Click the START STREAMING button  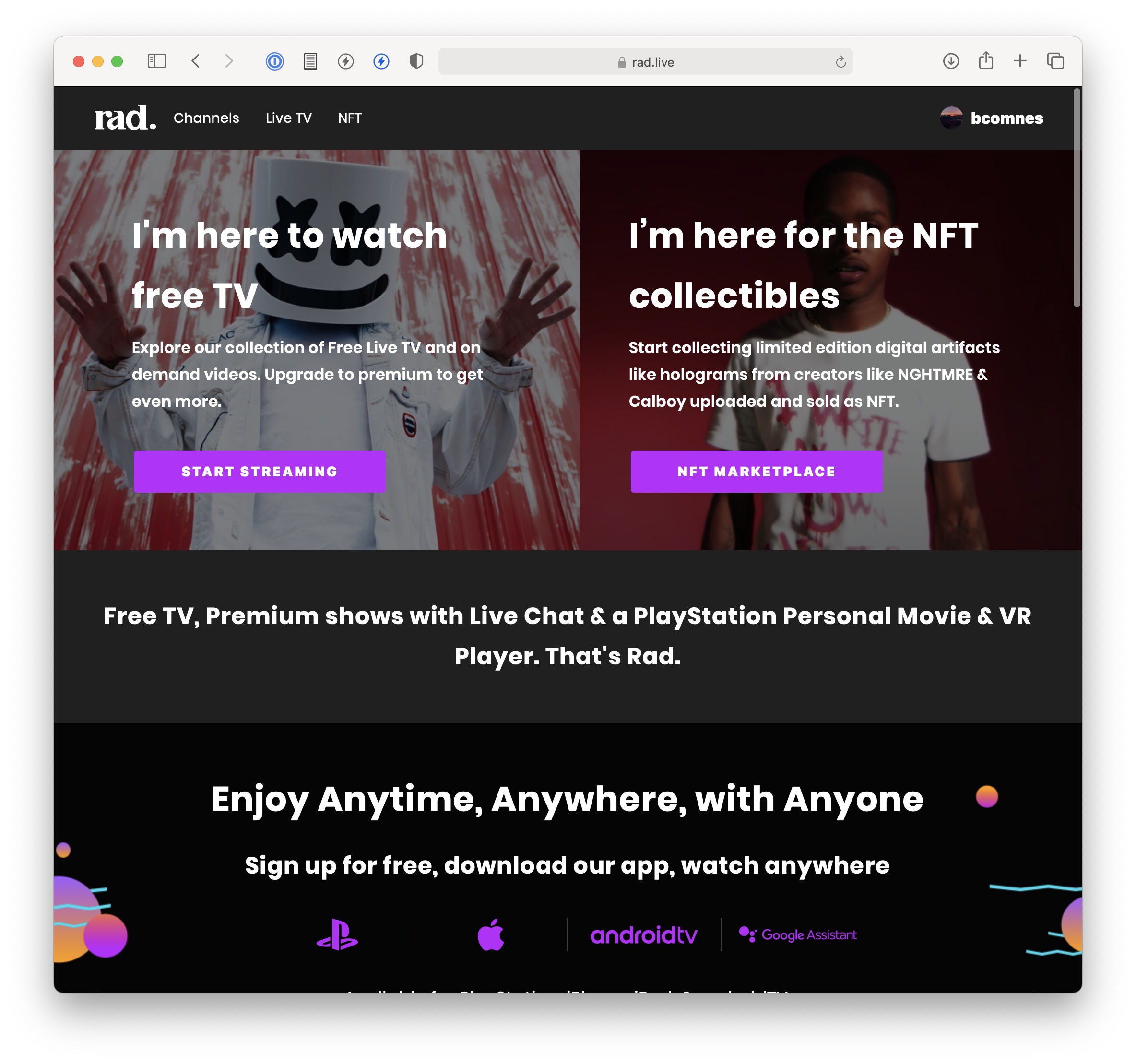point(260,472)
